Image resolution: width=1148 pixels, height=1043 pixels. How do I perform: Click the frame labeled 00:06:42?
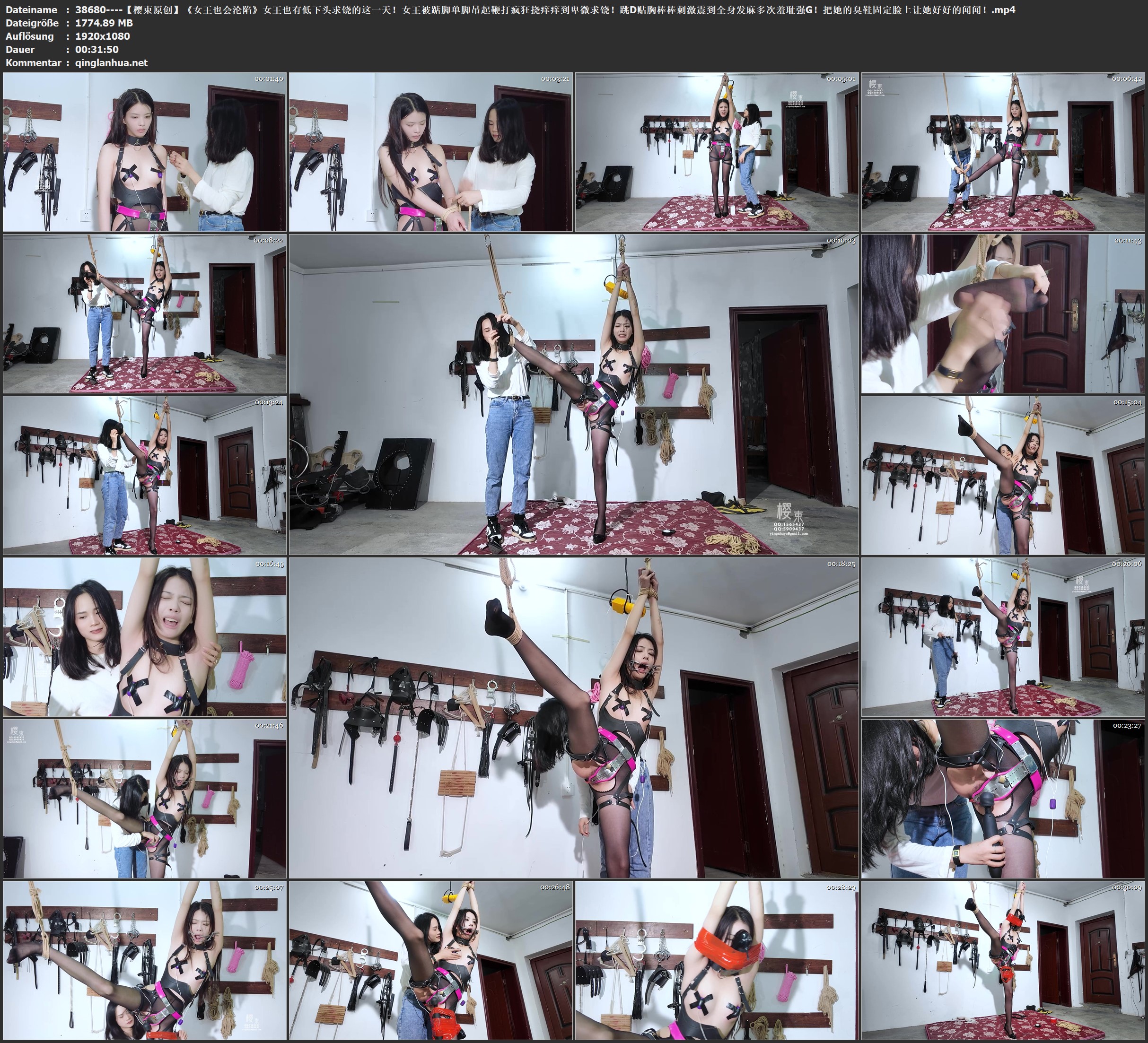tap(1003, 151)
